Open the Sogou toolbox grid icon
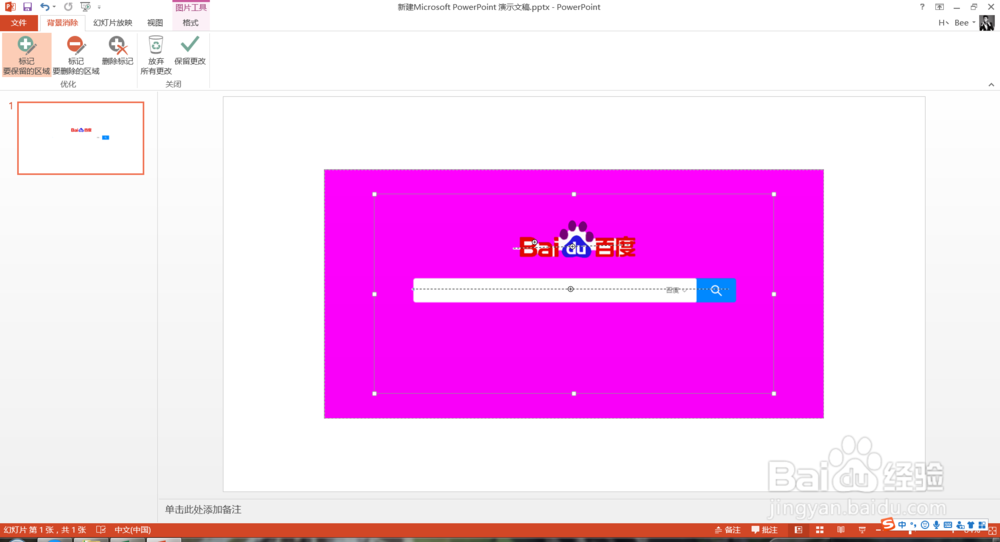The height and width of the screenshot is (542, 1000). click(x=982, y=525)
